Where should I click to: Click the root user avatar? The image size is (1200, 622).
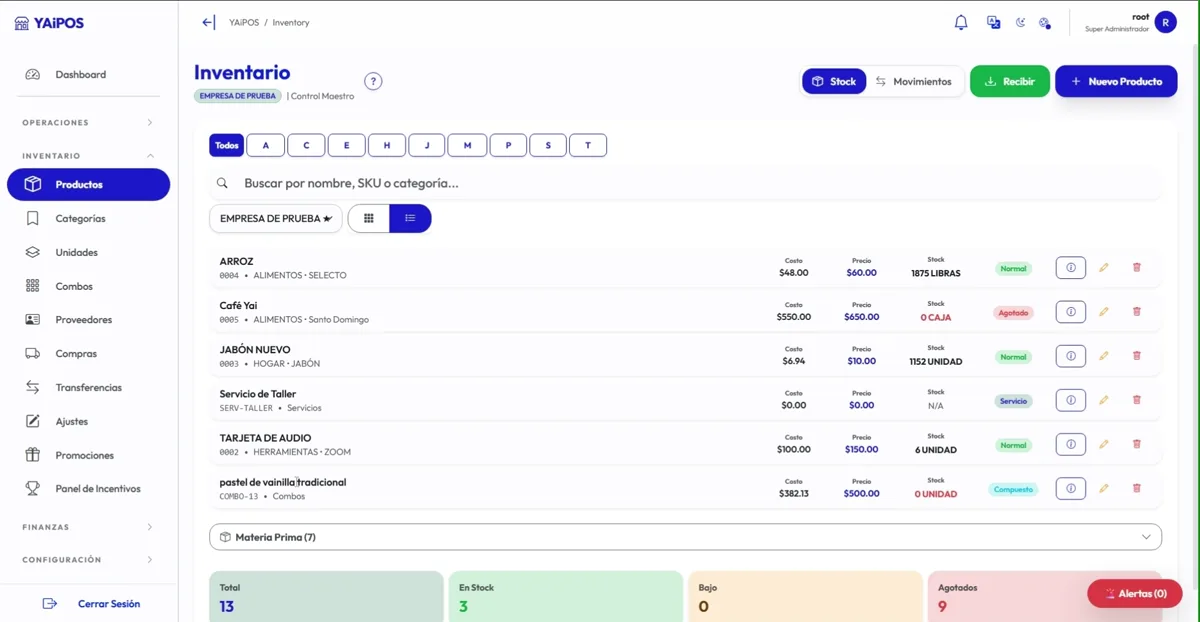[1165, 22]
